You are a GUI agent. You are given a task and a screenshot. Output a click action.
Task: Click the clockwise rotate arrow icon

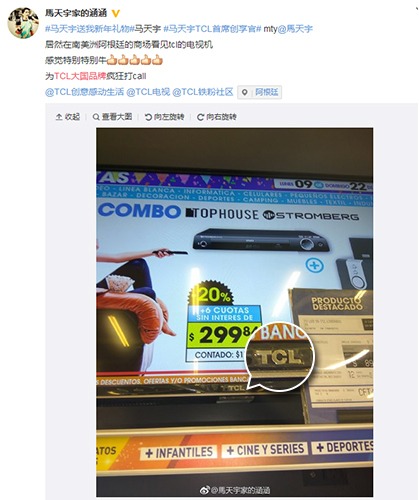pos(200,117)
